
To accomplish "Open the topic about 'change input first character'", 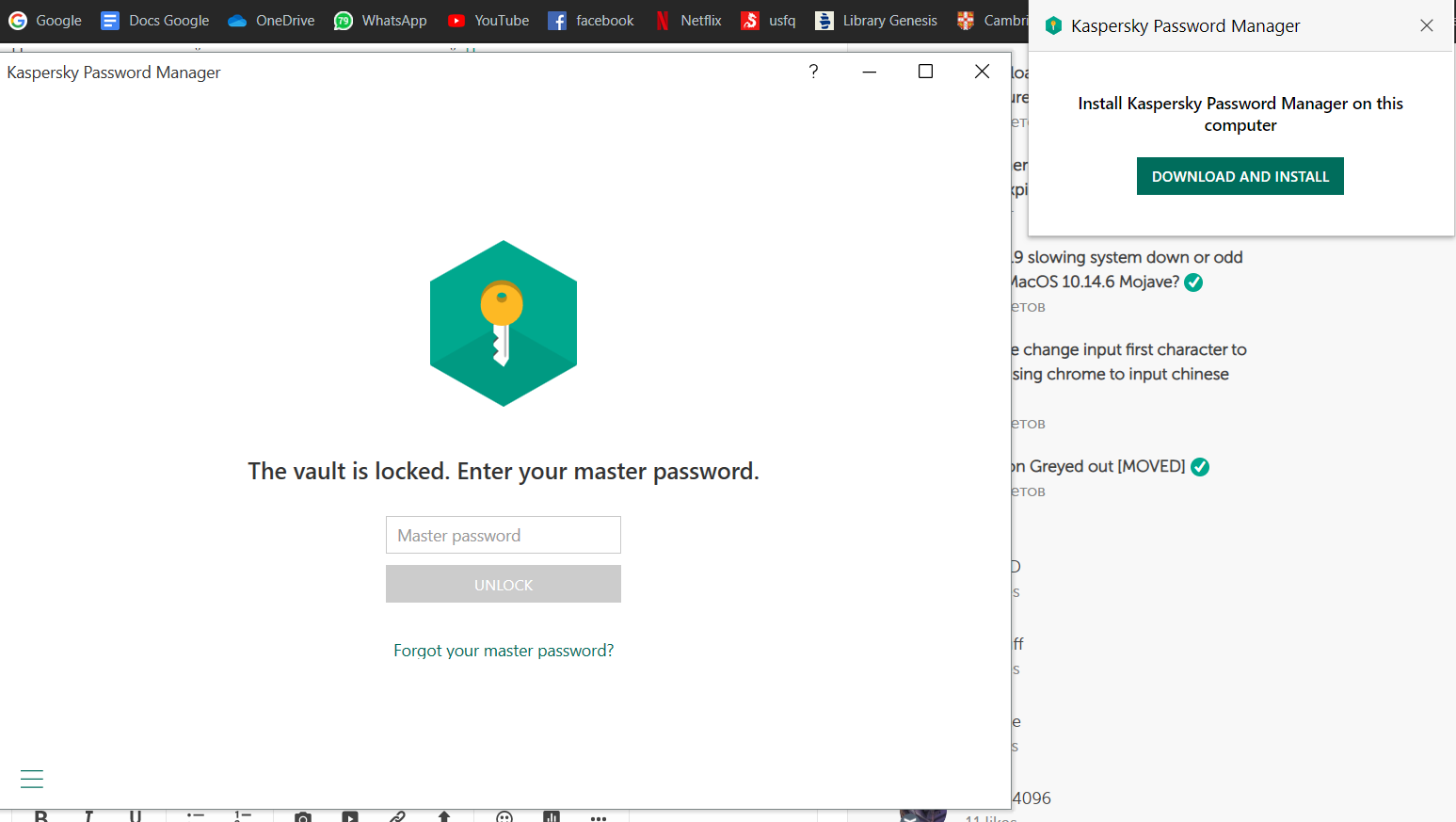I will (1129, 362).
